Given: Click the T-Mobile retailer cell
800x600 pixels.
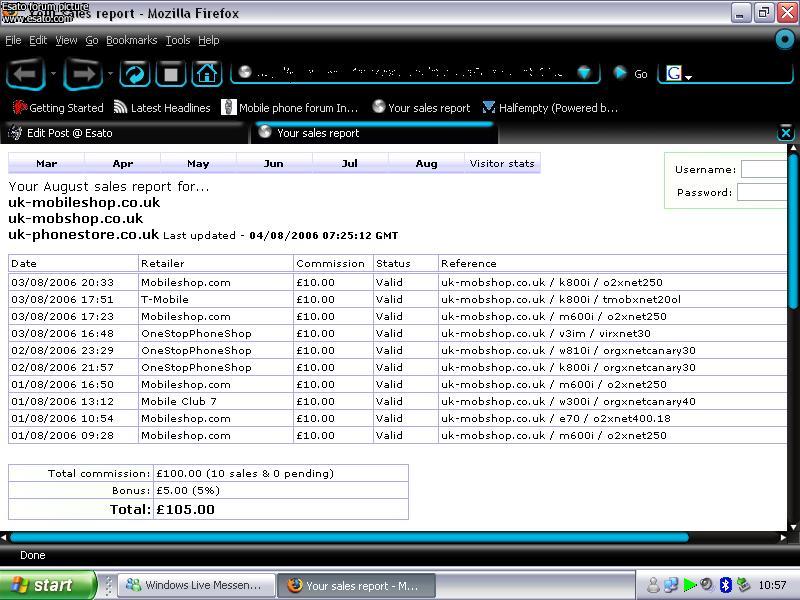Looking at the screenshot, I should coord(216,299).
